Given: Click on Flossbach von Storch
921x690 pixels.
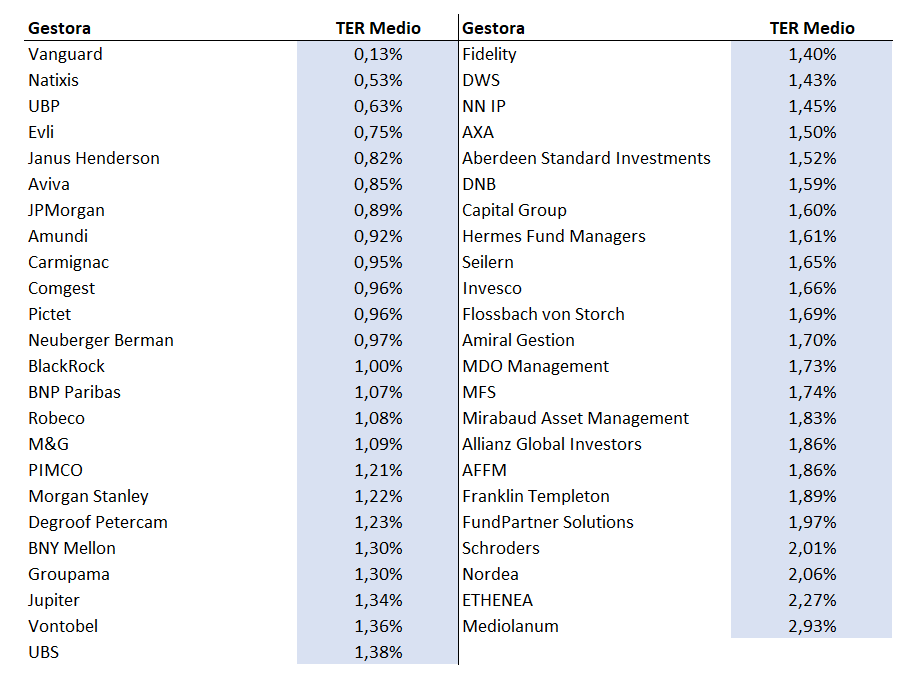Looking at the screenshot, I should coord(543,314).
